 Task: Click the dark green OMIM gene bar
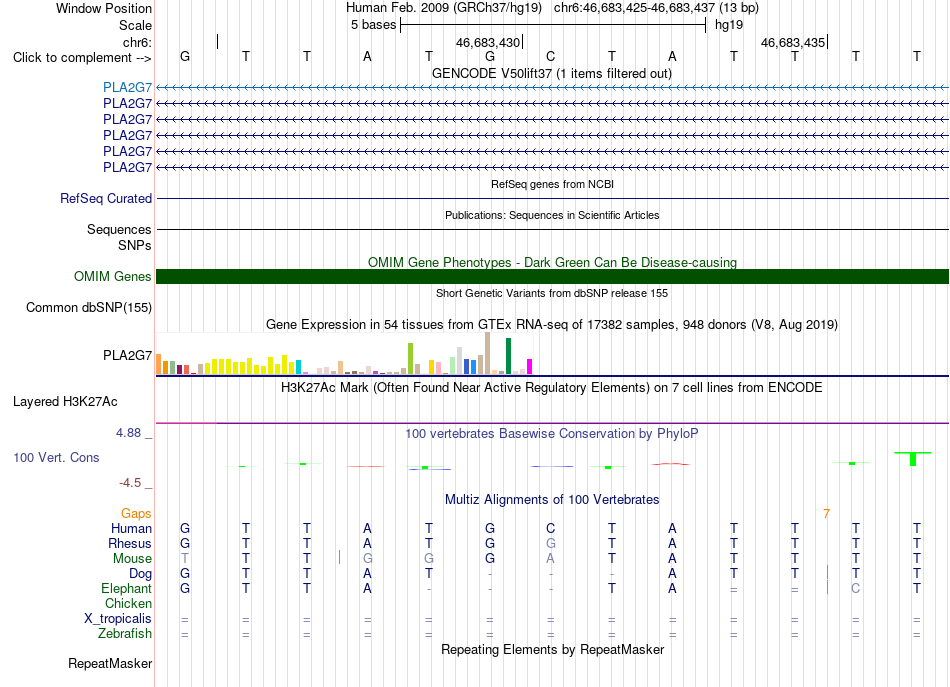point(552,277)
